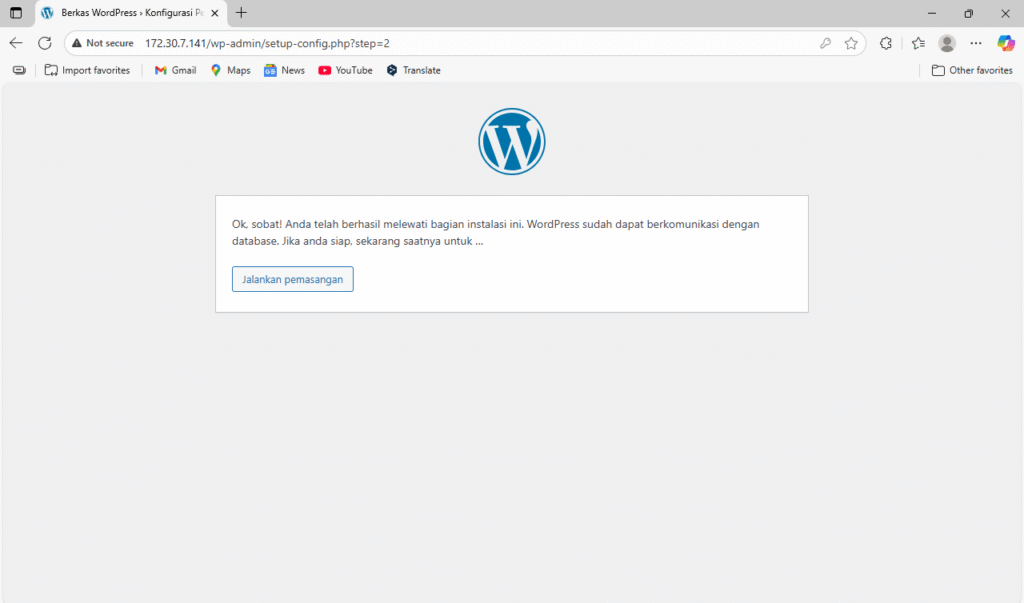Open the Settings and more ellipsis menu
The image size is (1024, 603).
click(x=976, y=43)
